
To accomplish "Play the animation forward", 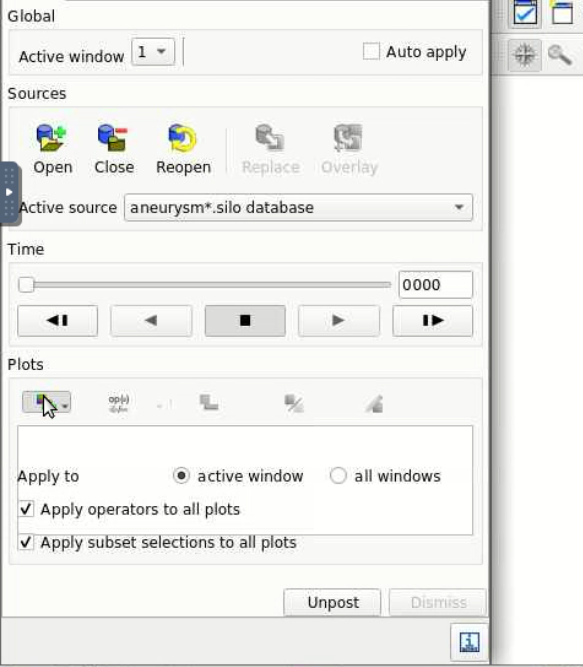I will coord(338,321).
